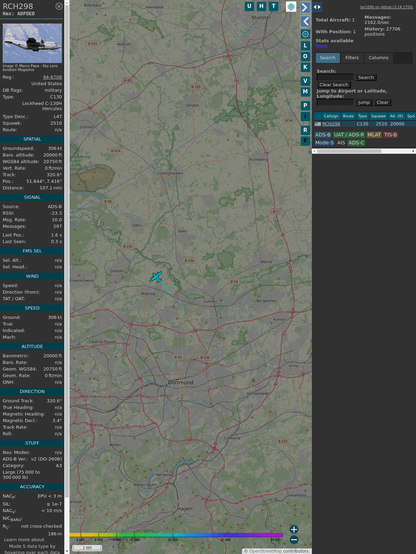Open the map layer switcher icon
Image resolution: width=416 pixels, height=554 pixels.
pos(291,6)
